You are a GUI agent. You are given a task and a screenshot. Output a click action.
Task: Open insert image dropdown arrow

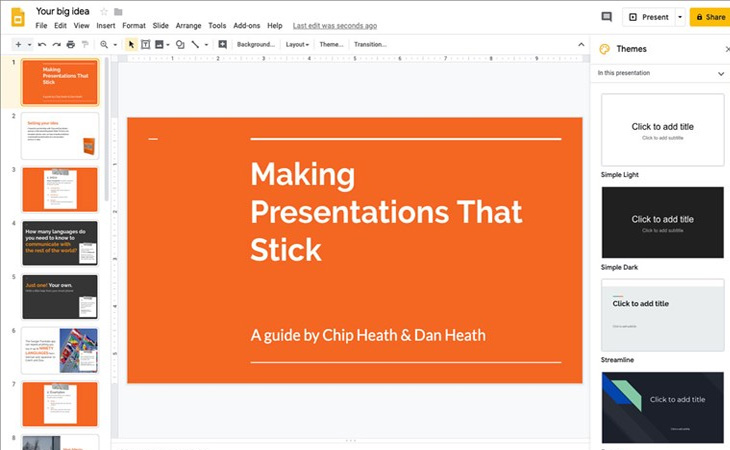[x=168, y=45]
